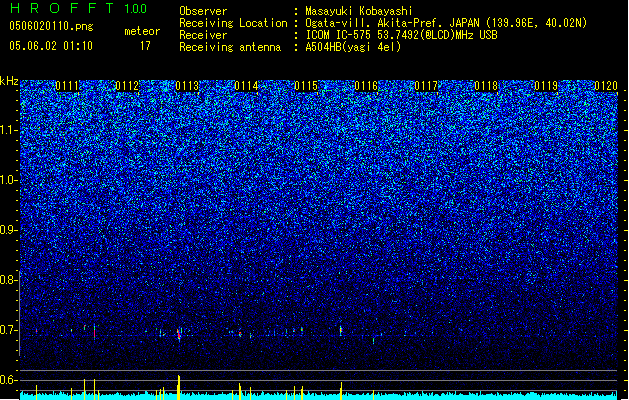Click the timestamp 05.06.02 01:10

point(51,46)
